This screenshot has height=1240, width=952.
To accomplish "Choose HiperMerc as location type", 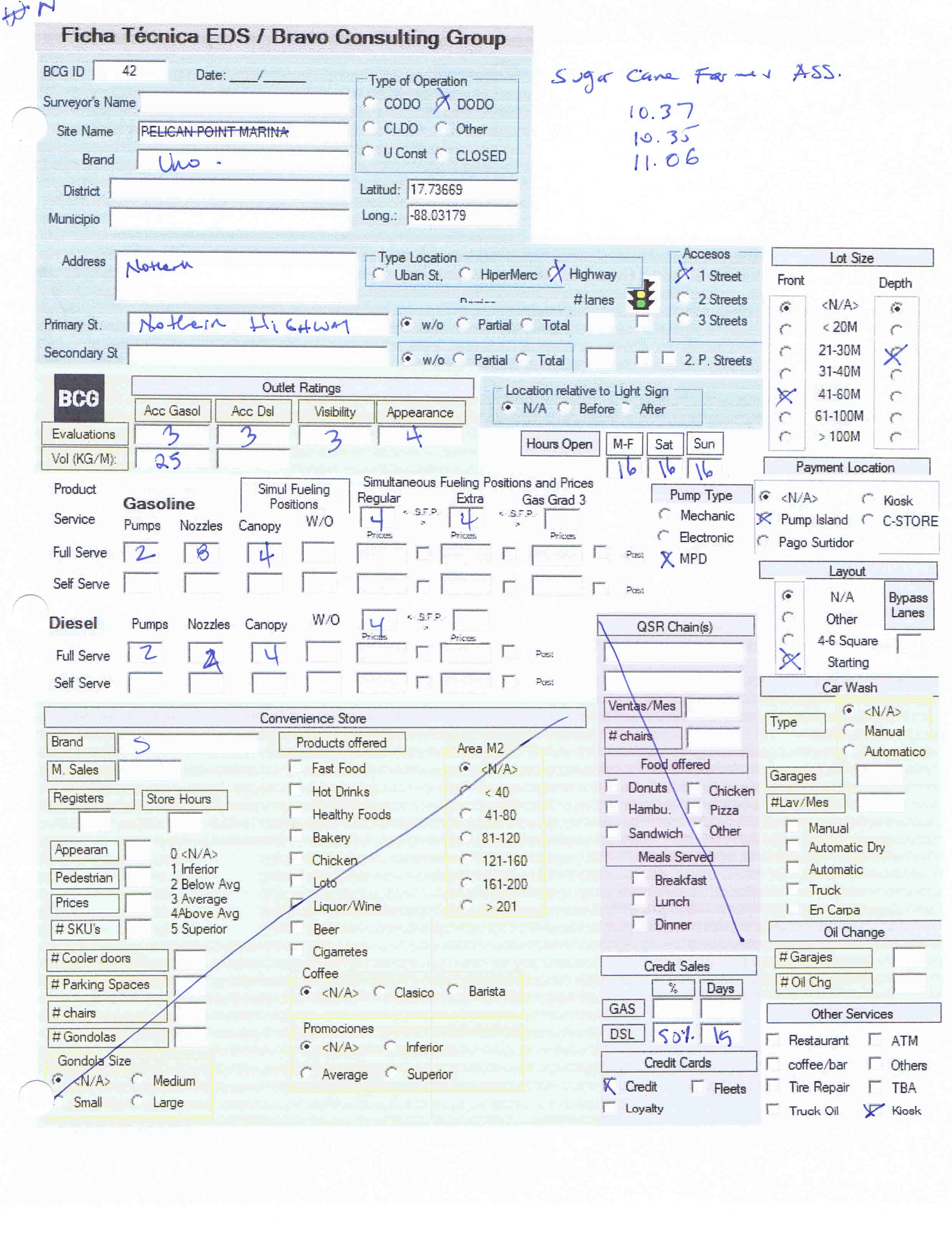I will tap(465, 274).
